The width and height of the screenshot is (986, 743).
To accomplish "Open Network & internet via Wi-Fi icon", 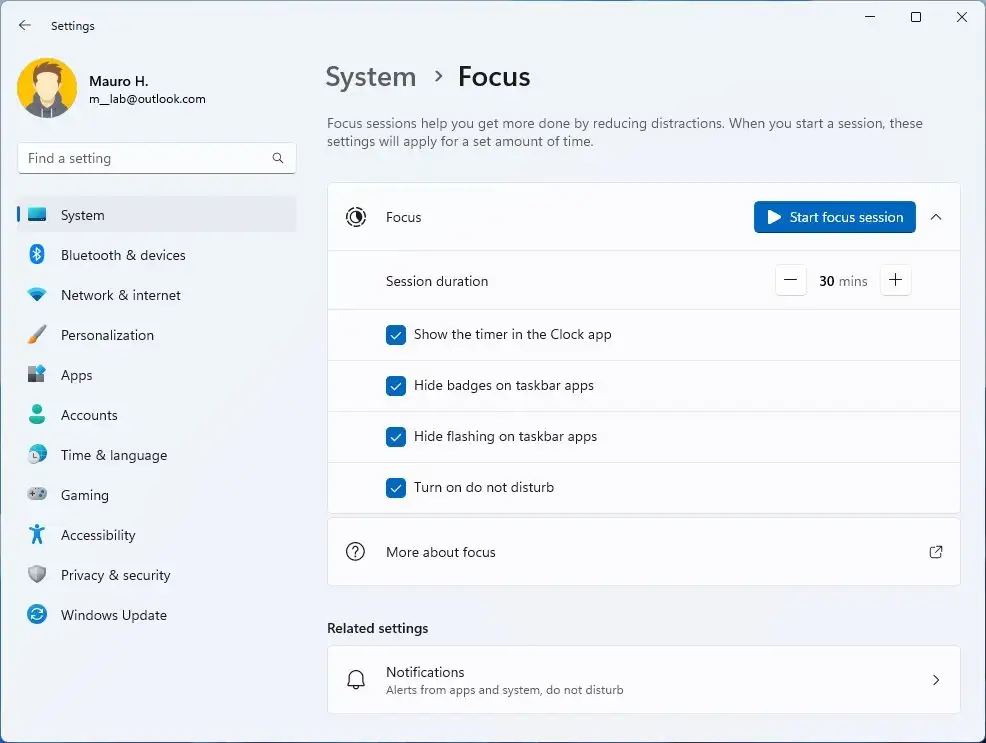I will click(37, 295).
